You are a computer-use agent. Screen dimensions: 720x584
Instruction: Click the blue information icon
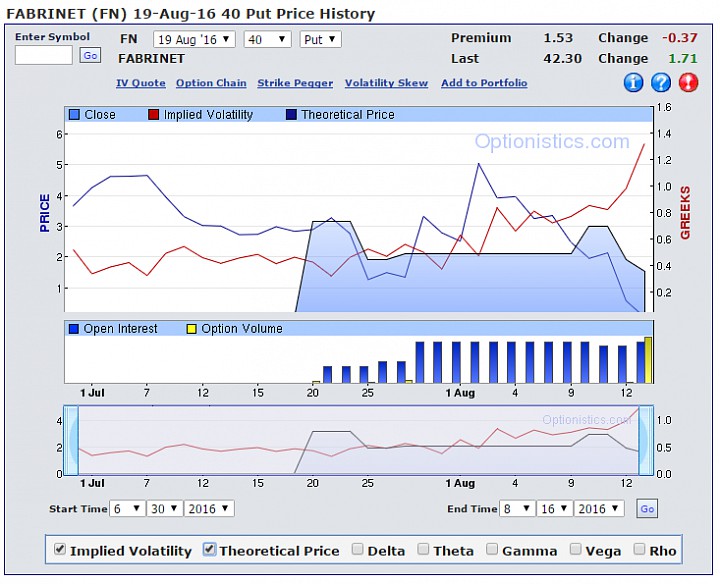tap(633, 83)
